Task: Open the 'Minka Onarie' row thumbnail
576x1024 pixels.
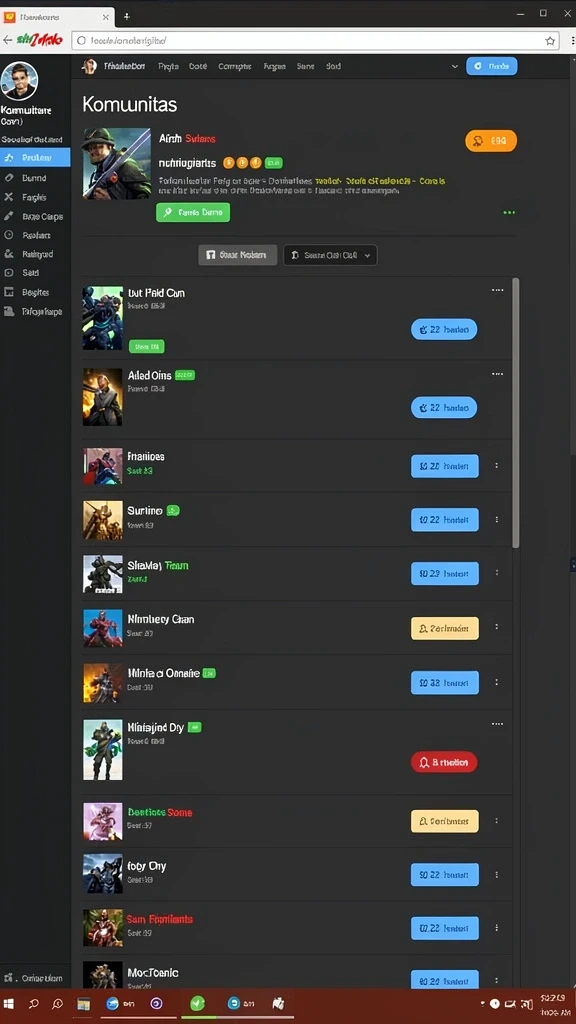Action: [103, 683]
